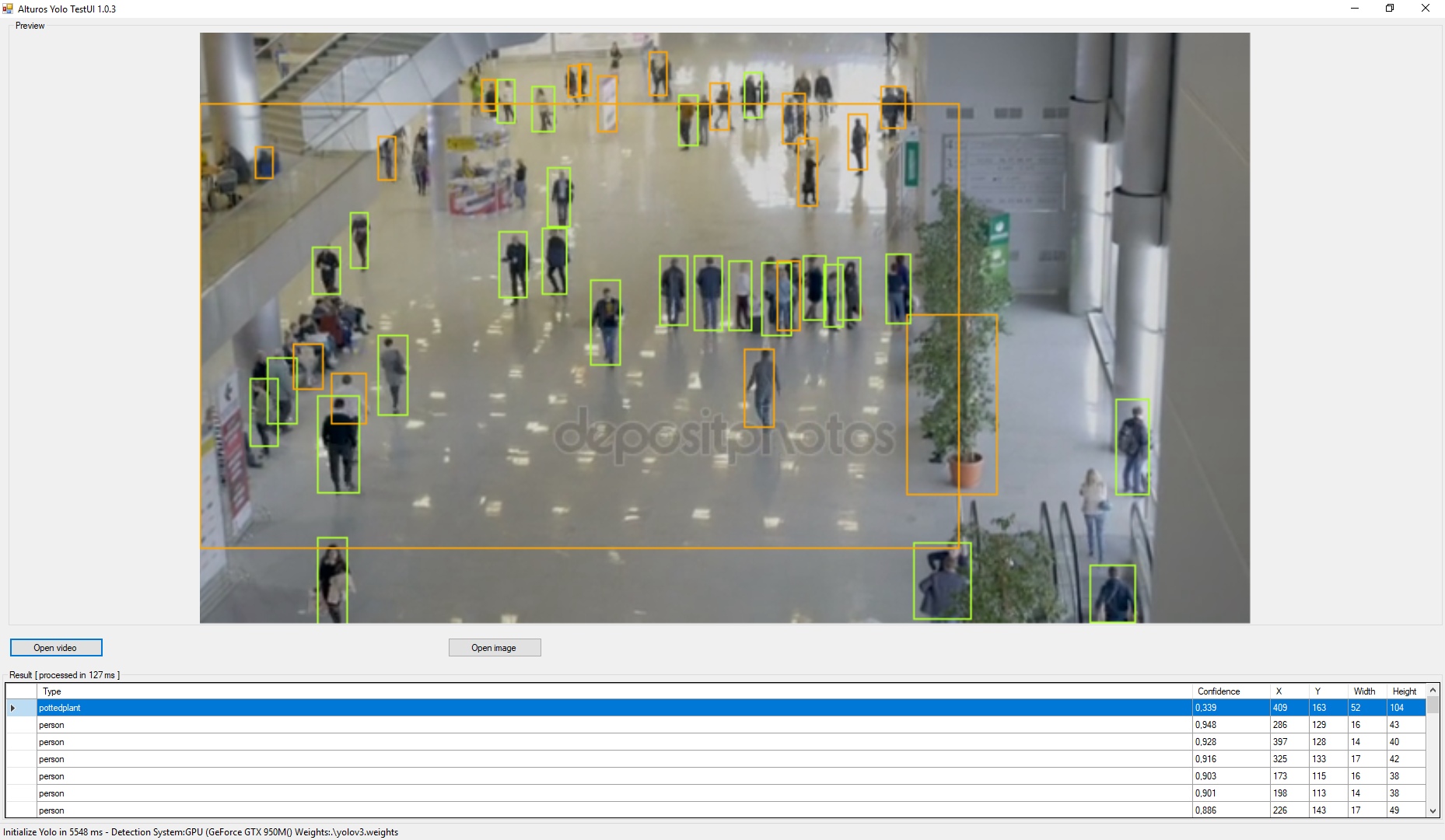Screen dimensions: 1445x840
Task: Restore down the application window
Action: tap(1391, 9)
